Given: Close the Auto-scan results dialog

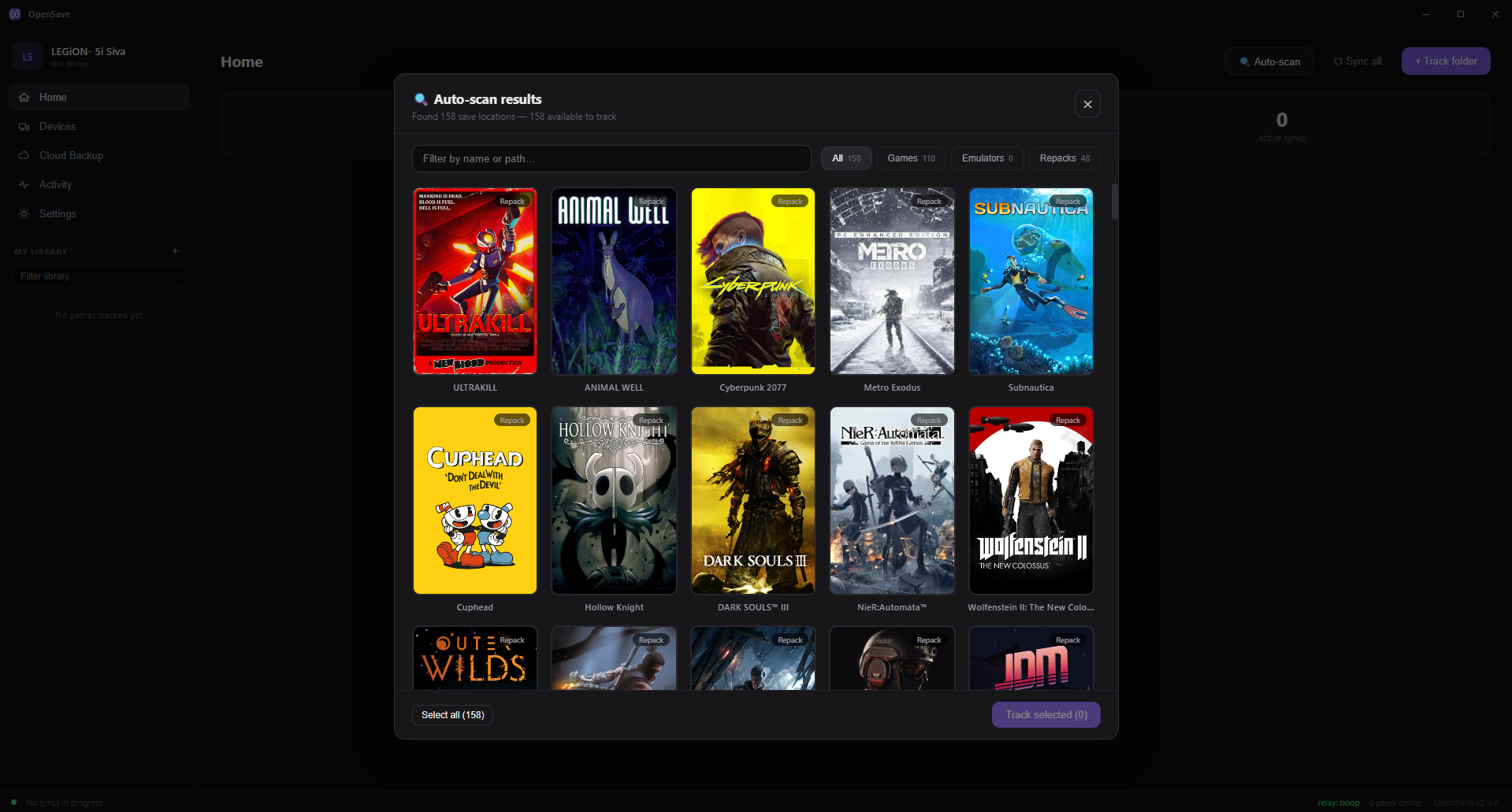Looking at the screenshot, I should pyautogui.click(x=1087, y=104).
